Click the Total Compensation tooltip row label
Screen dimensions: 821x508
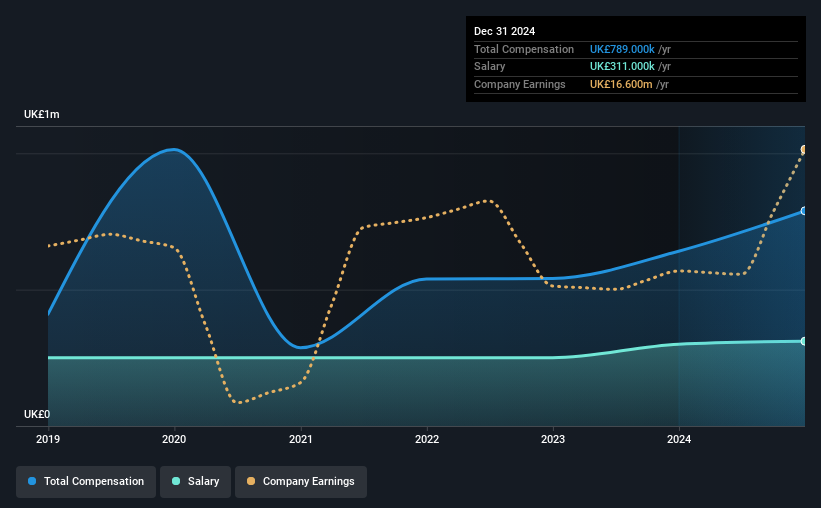click(x=524, y=49)
